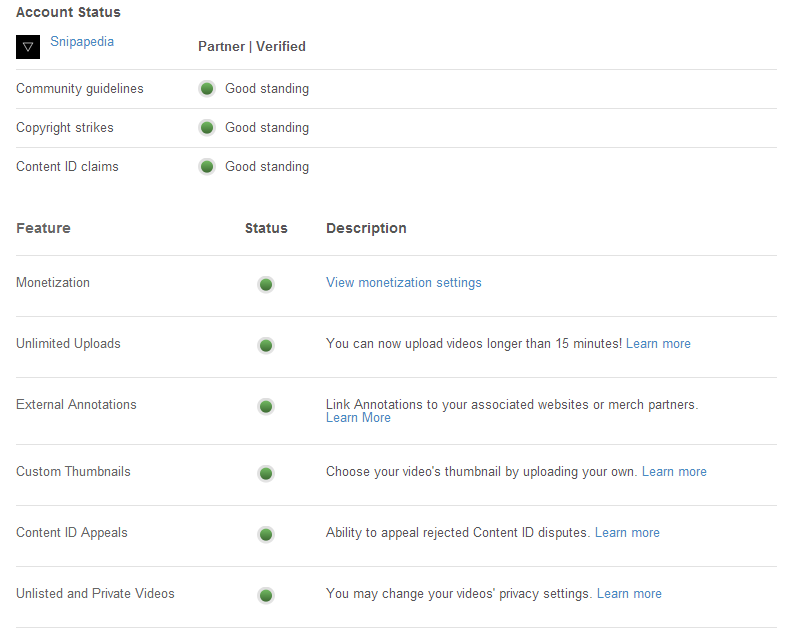Screen dimensions: 799x640
Task: Click the Monetization green status indicator
Action: click(266, 285)
